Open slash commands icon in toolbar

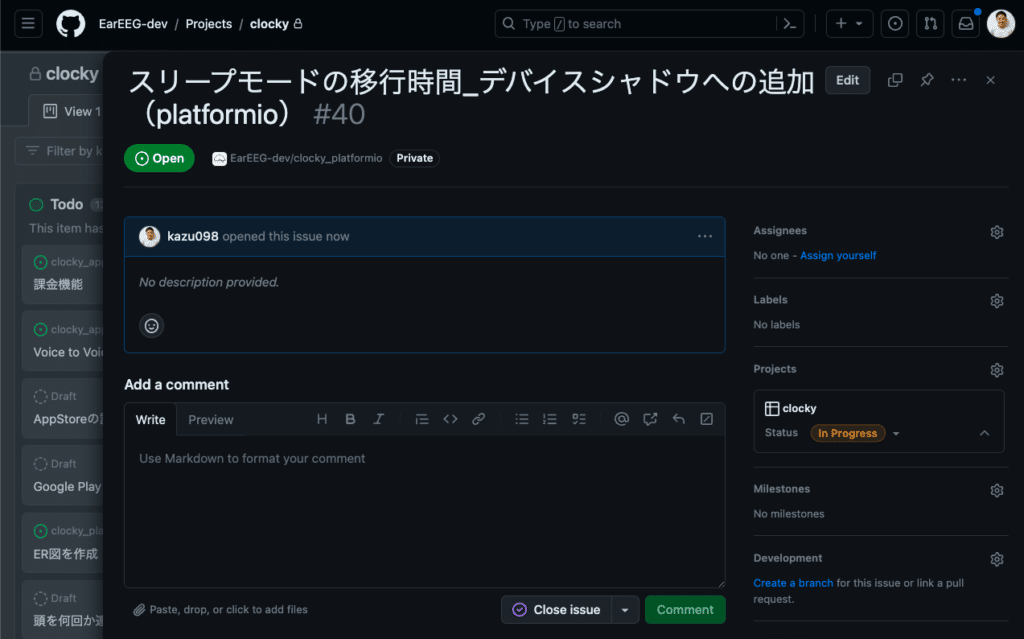pyautogui.click(x=707, y=419)
